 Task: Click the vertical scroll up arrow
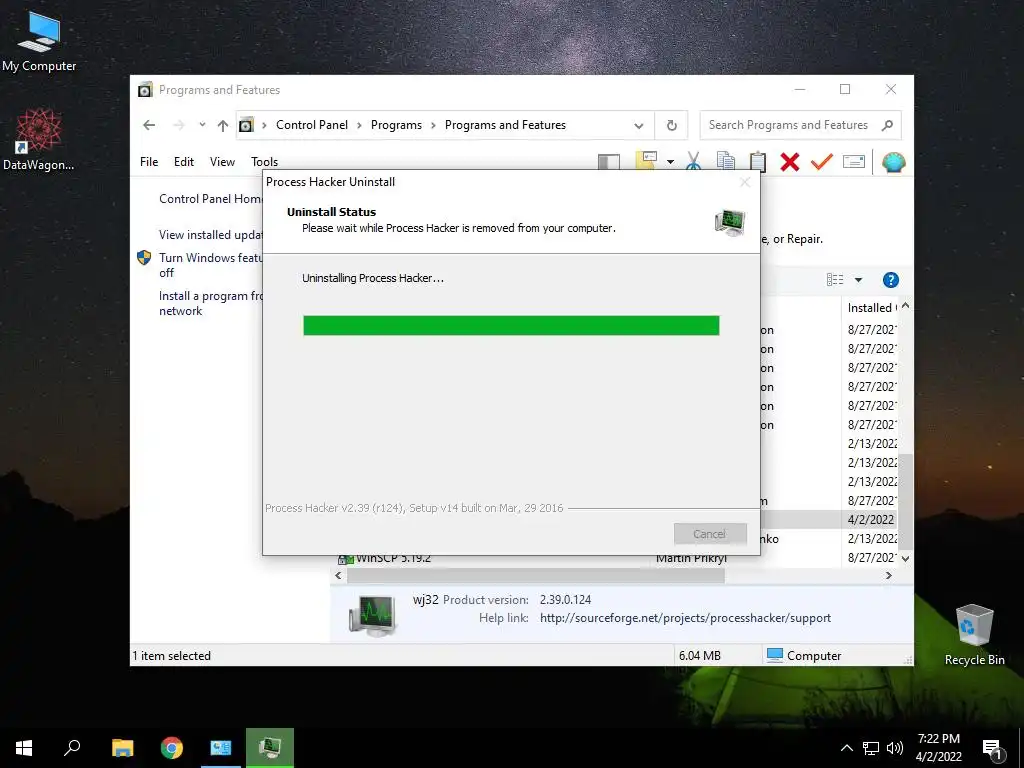tap(905, 306)
